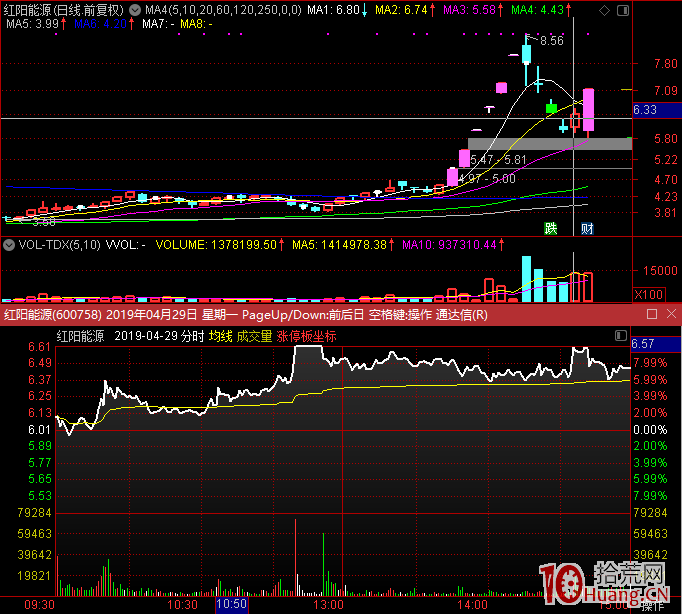Click the 13:00 time axis label

pyautogui.click(x=328, y=605)
